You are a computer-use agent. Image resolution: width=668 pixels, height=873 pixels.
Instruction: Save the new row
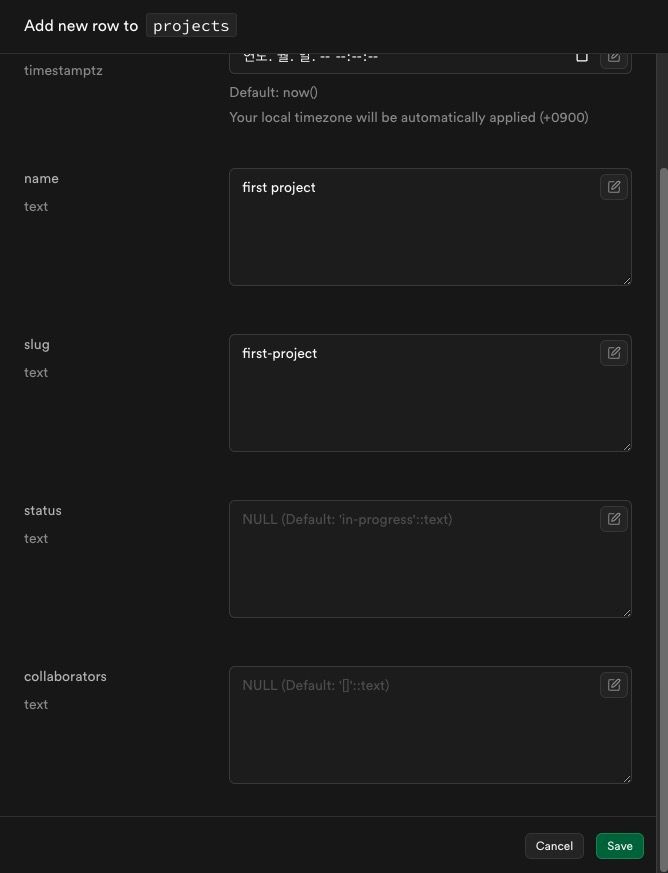point(620,846)
